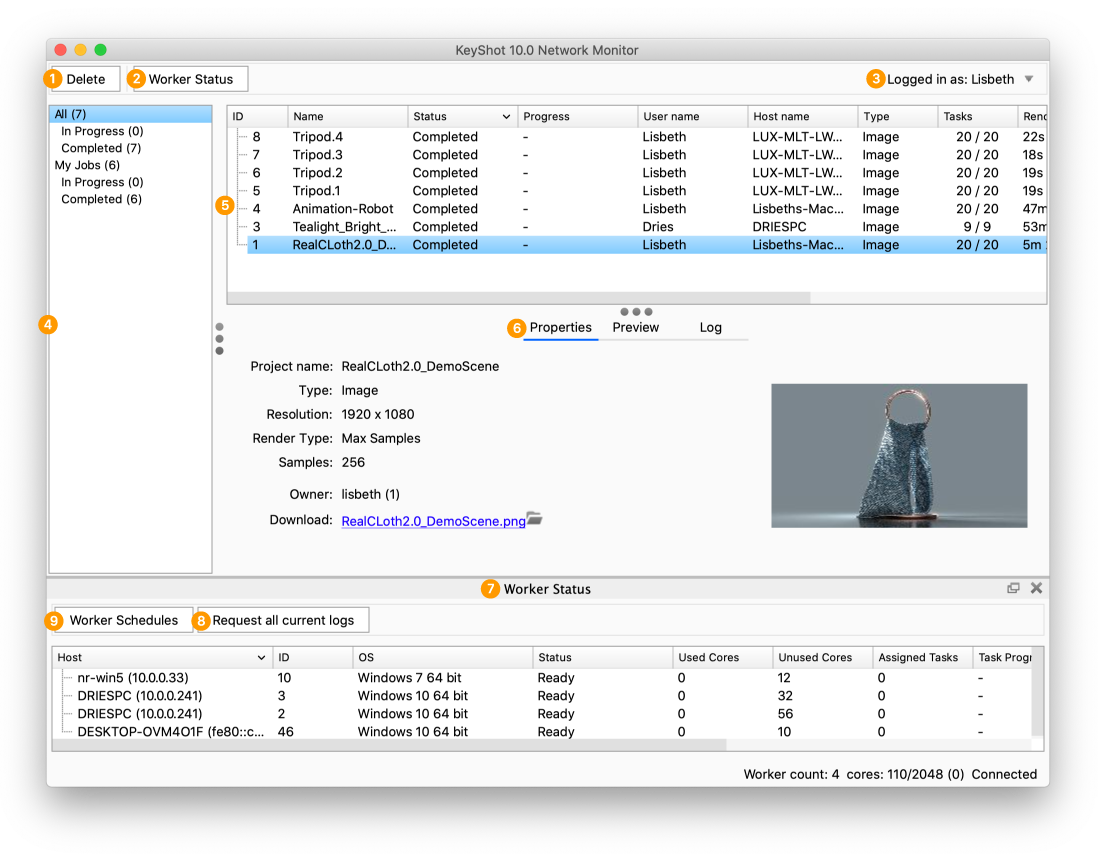Viewport: 1116px width, 861px height.
Task: Switch to the Log tab
Action: click(710, 327)
